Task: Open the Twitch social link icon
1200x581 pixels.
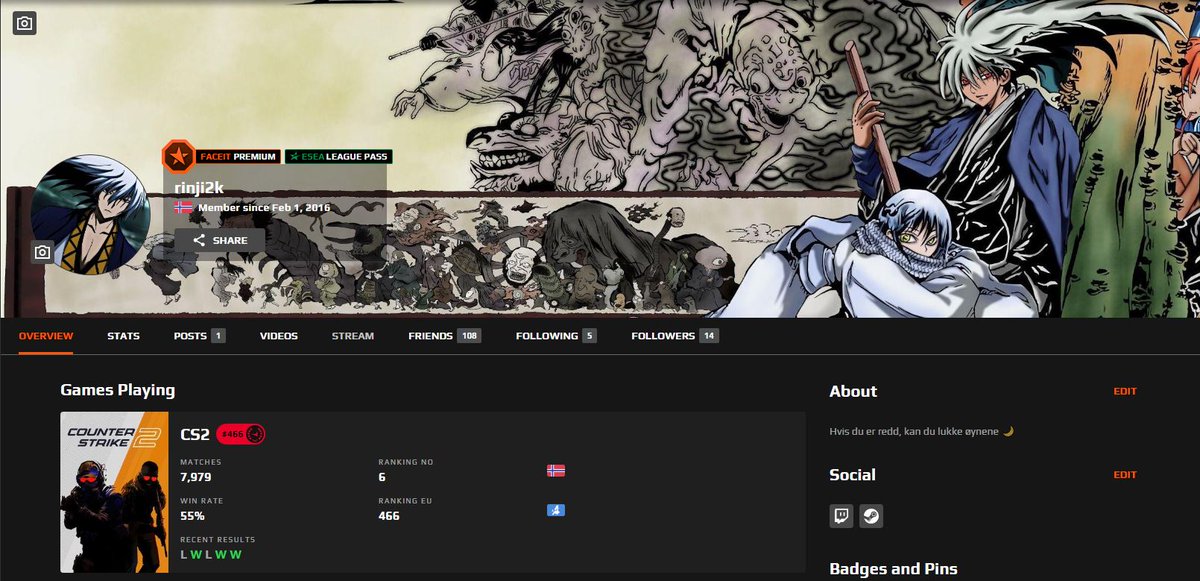Action: click(841, 517)
